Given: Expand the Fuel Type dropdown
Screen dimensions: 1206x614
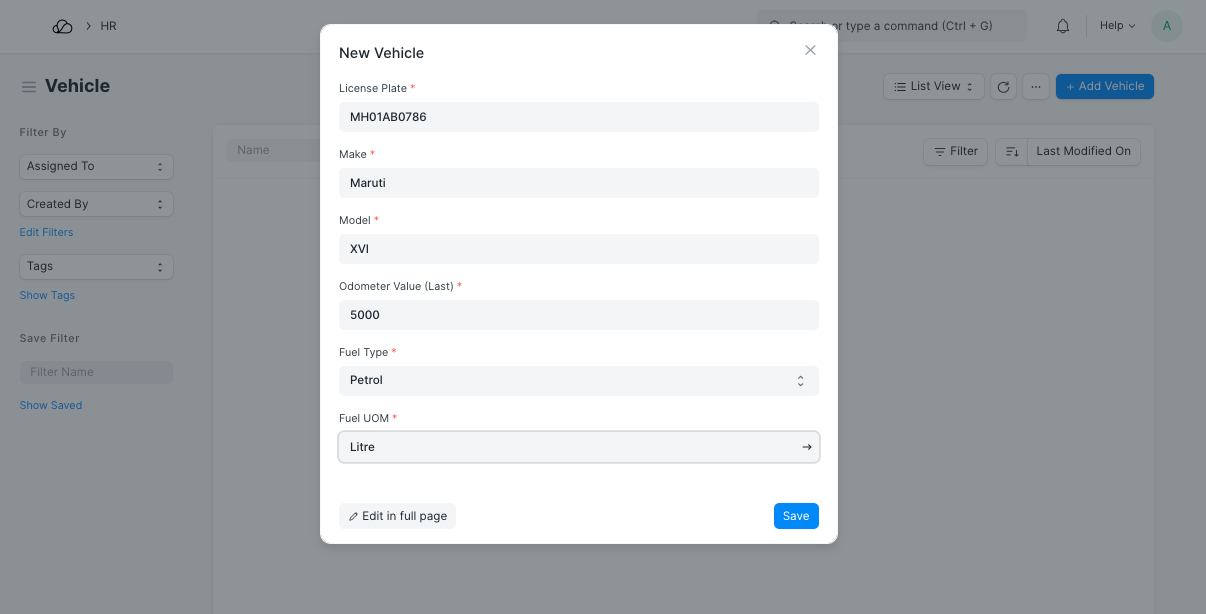Looking at the screenshot, I should 578,381.
